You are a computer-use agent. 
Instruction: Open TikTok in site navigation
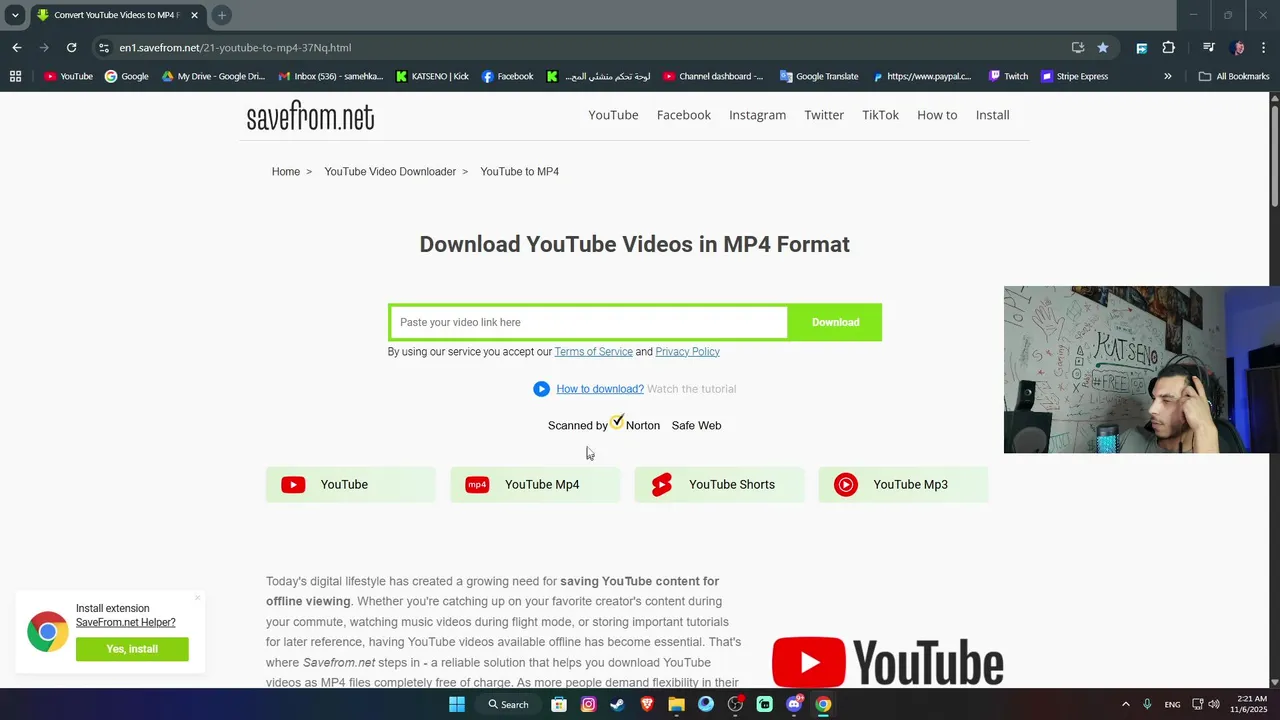pyautogui.click(x=880, y=115)
